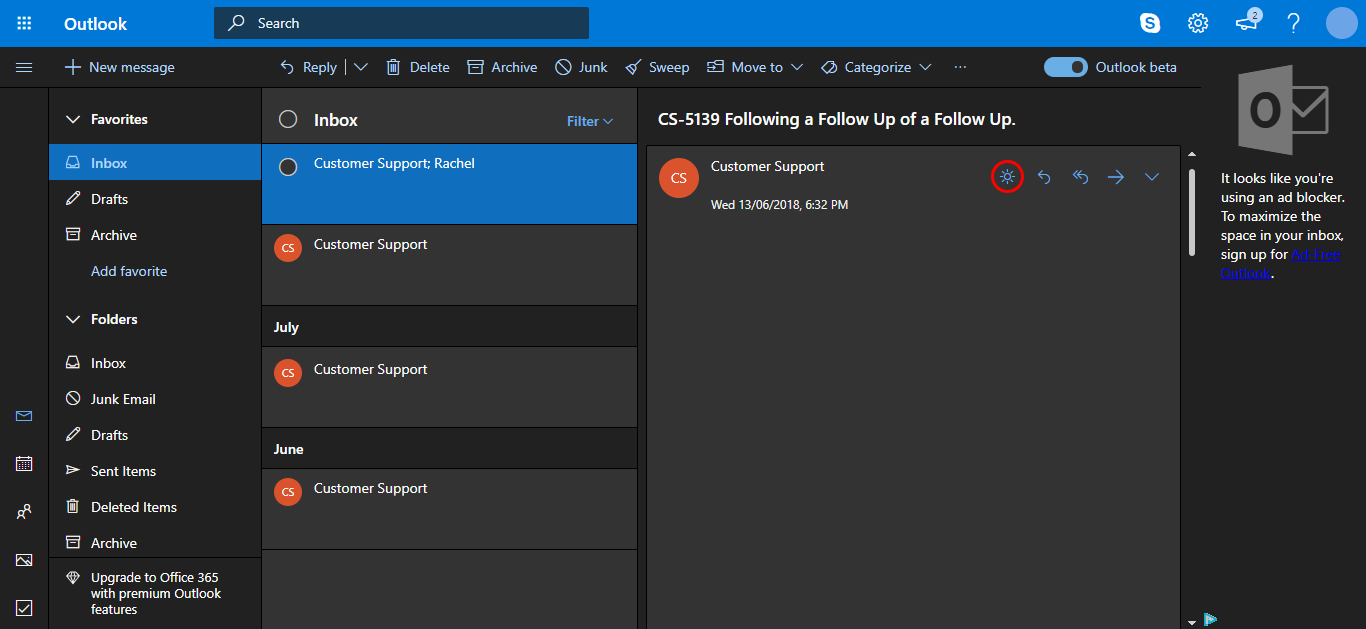Open the People module icon

pos(24,511)
